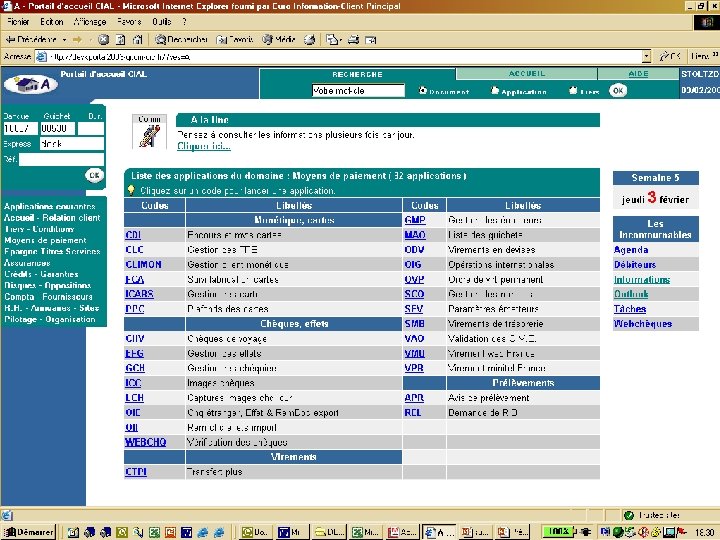Click the CIAL house logo icon
The width and height of the screenshot is (720, 540).
click(x=30, y=84)
